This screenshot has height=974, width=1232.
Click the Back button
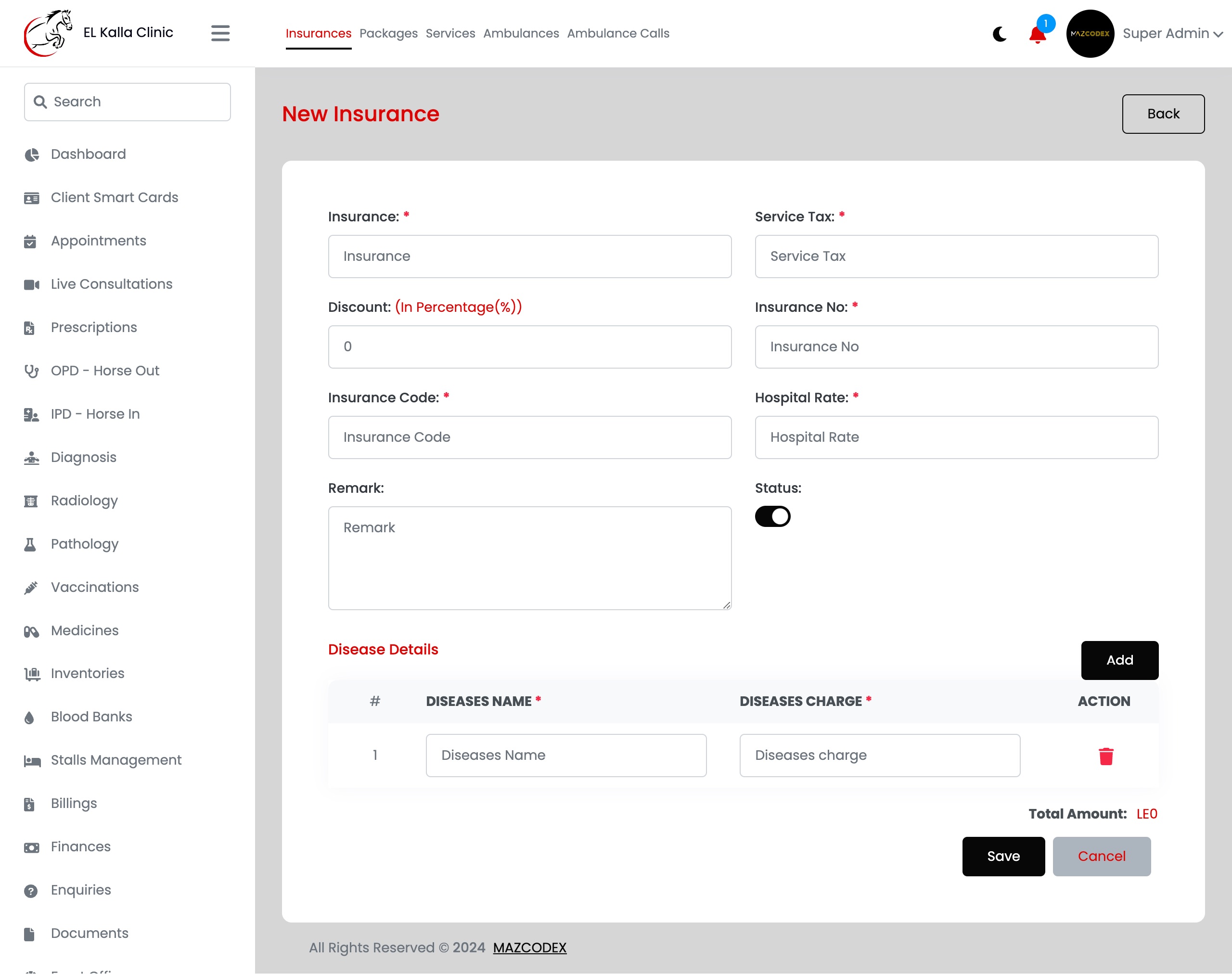[1163, 114]
